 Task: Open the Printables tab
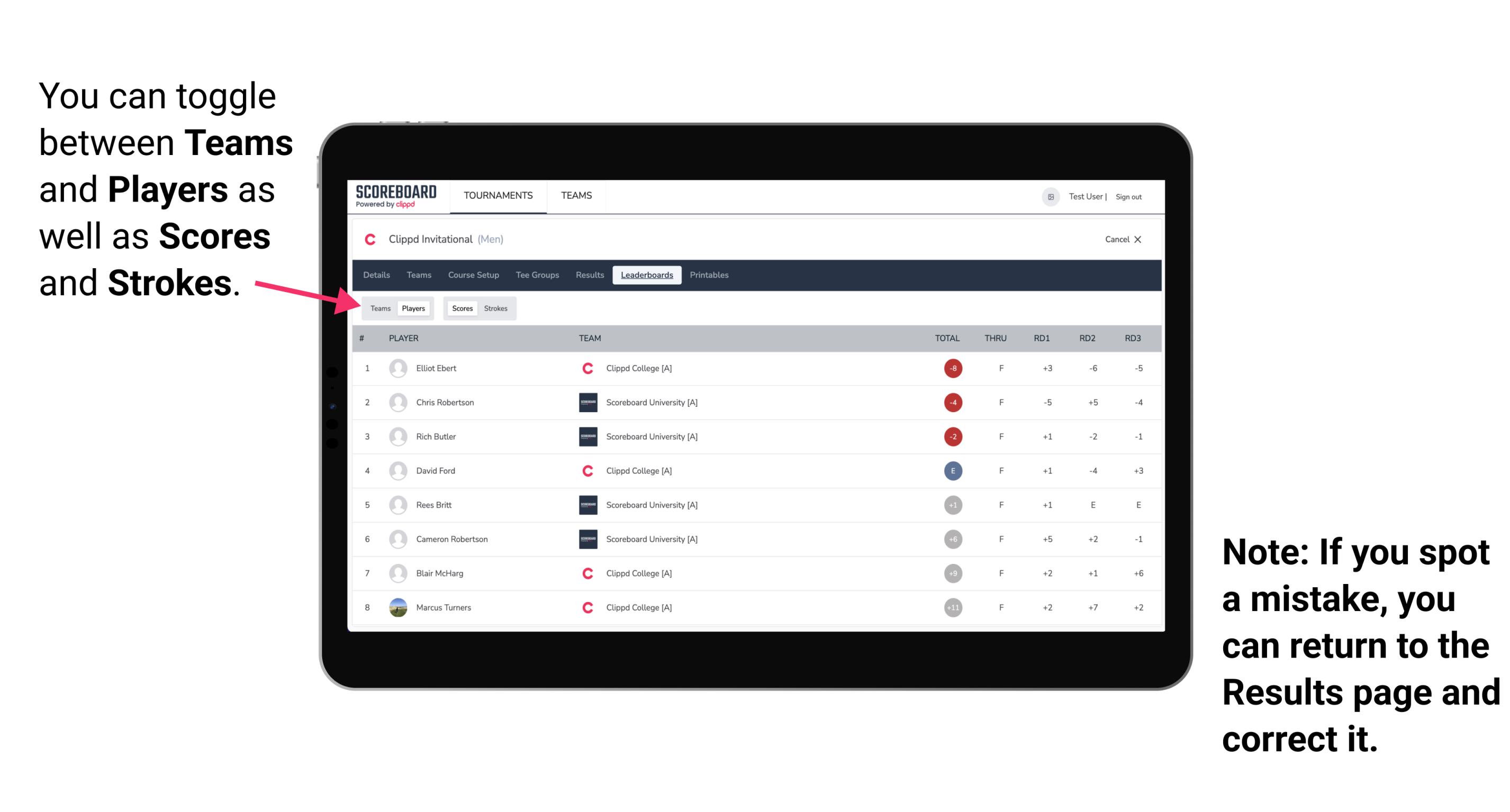(710, 275)
